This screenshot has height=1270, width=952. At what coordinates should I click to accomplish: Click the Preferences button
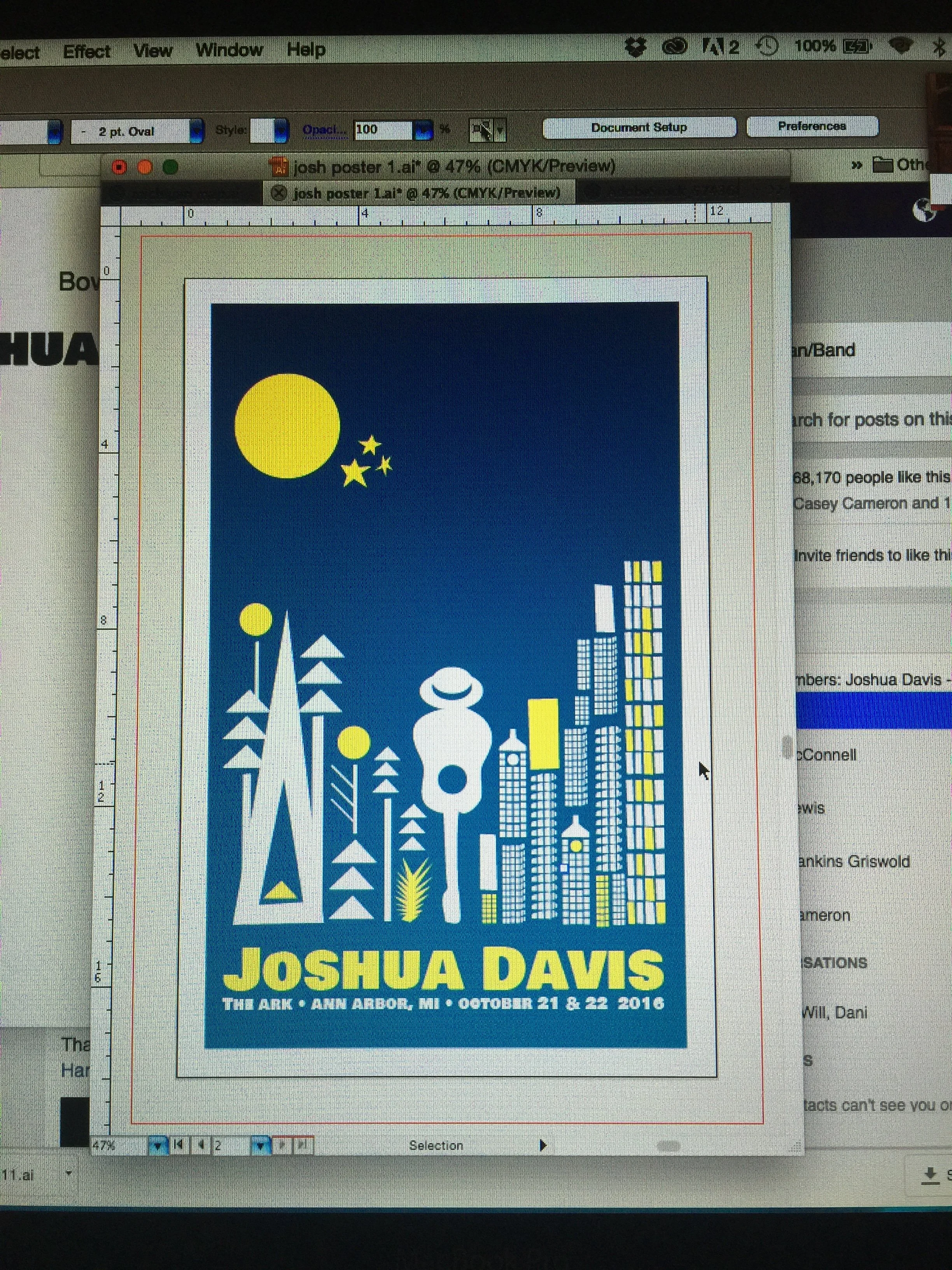point(812,126)
